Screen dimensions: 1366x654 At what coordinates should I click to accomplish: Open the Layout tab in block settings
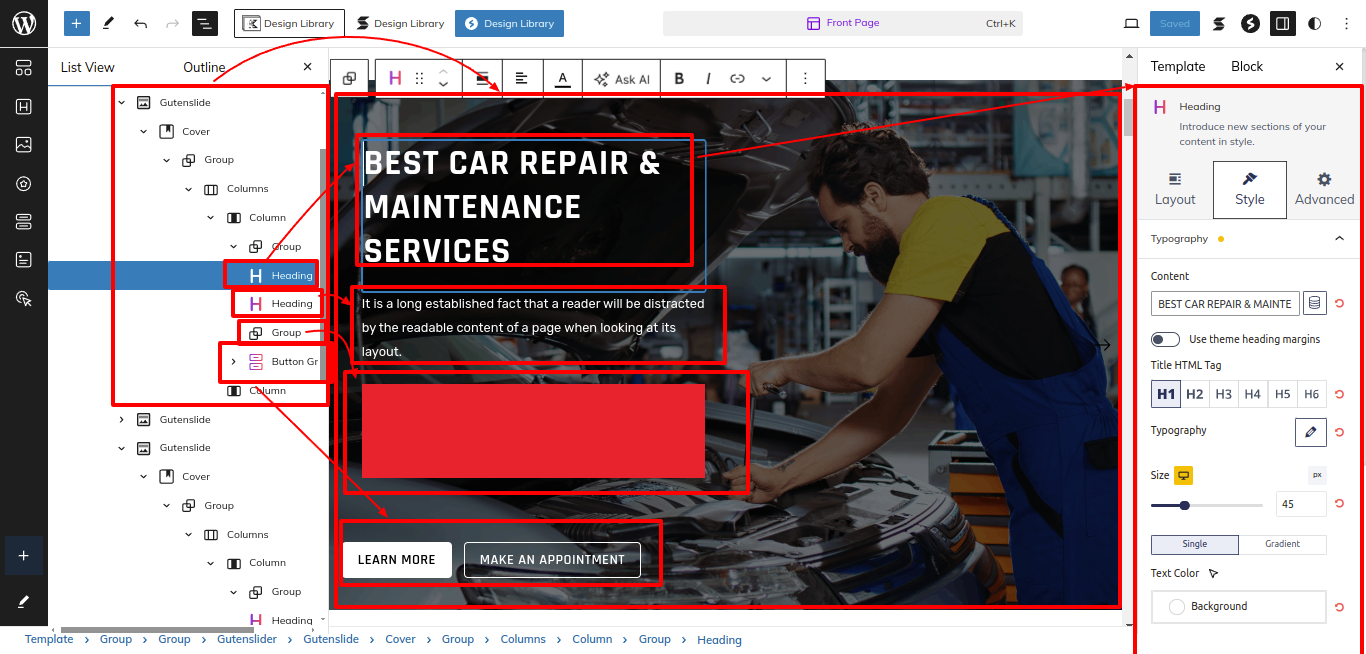click(1175, 189)
